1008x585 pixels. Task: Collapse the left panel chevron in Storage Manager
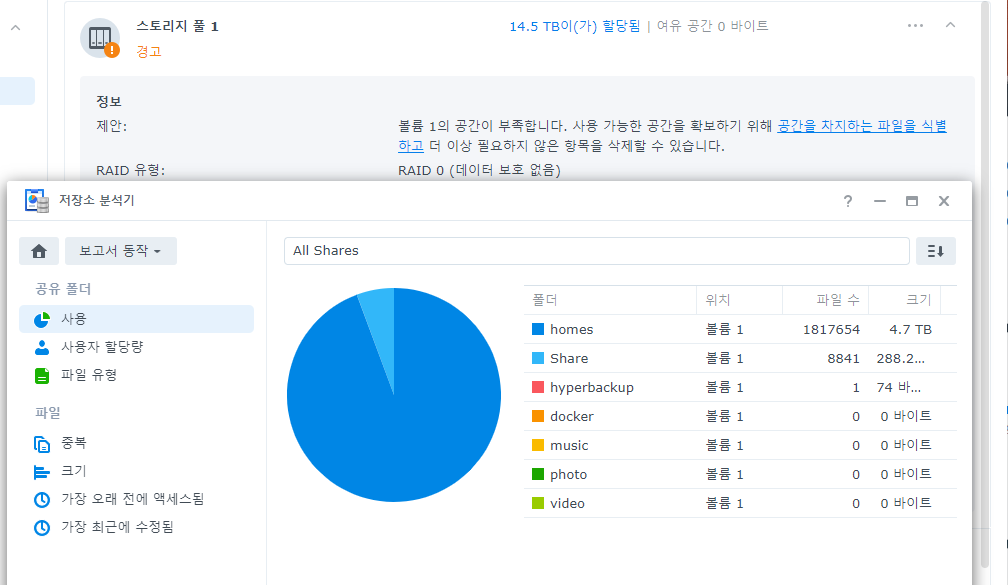pos(15,28)
